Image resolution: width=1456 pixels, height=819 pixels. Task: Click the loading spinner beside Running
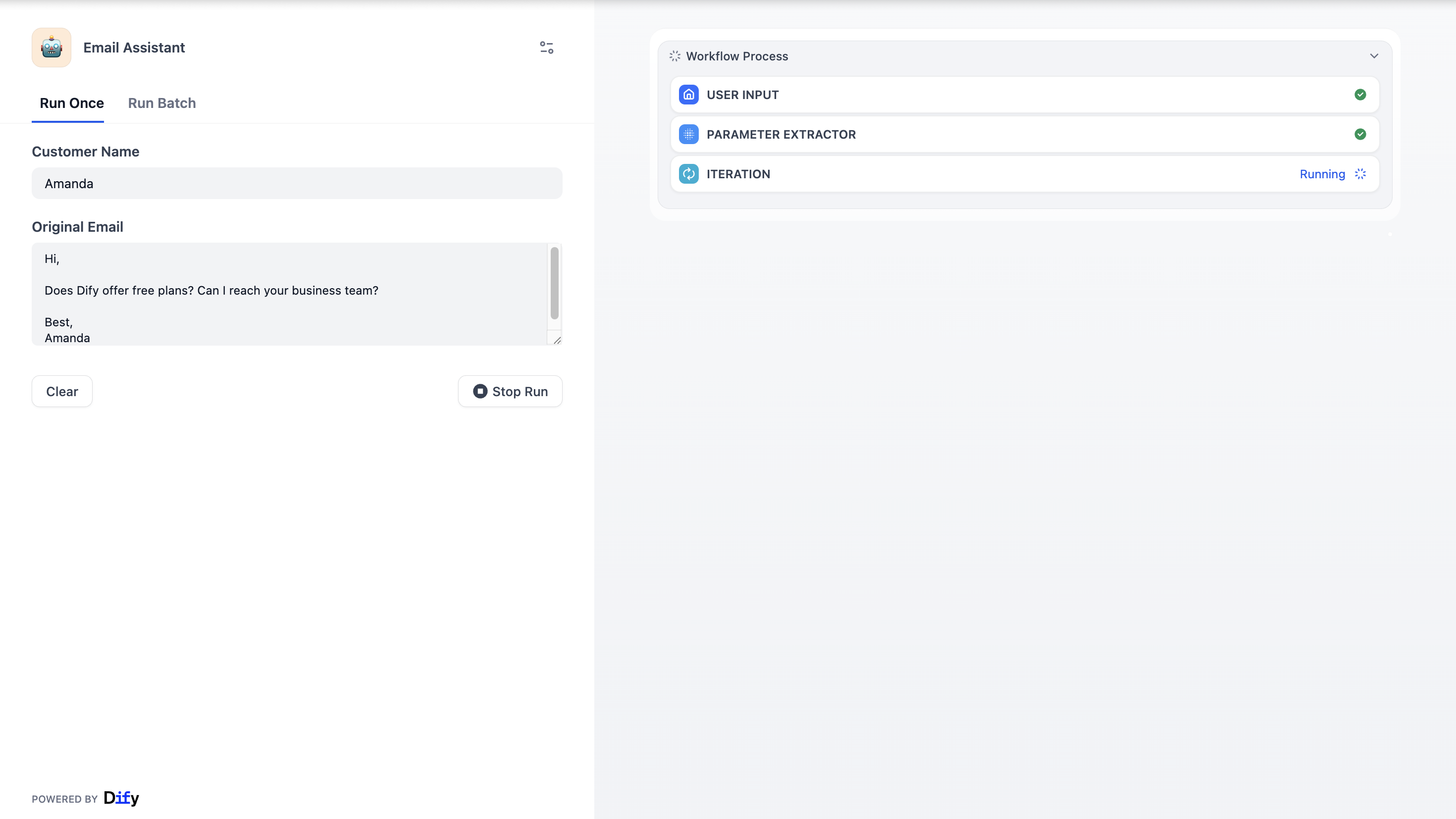(1360, 174)
